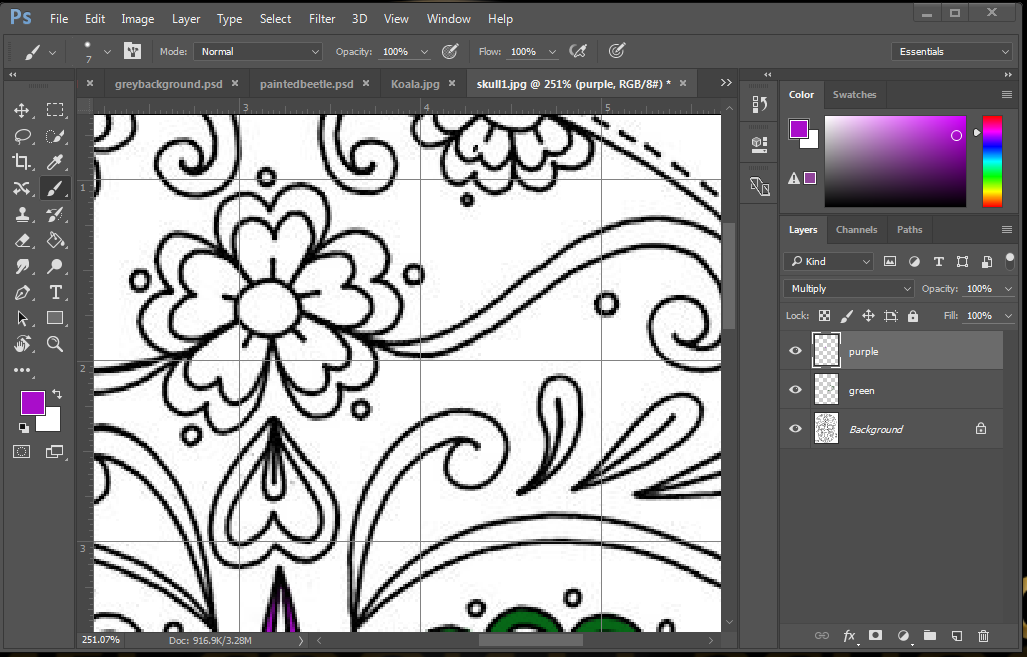Viewport: 1027px width, 657px height.
Task: Select the Eraser tool
Action: 22,240
